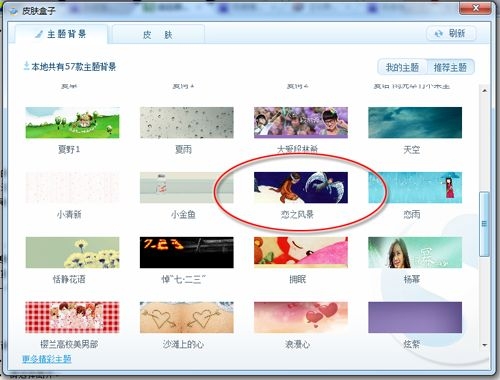Click the vertical scrollbar thumb
The height and width of the screenshot is (380, 500).
pyautogui.click(x=484, y=224)
